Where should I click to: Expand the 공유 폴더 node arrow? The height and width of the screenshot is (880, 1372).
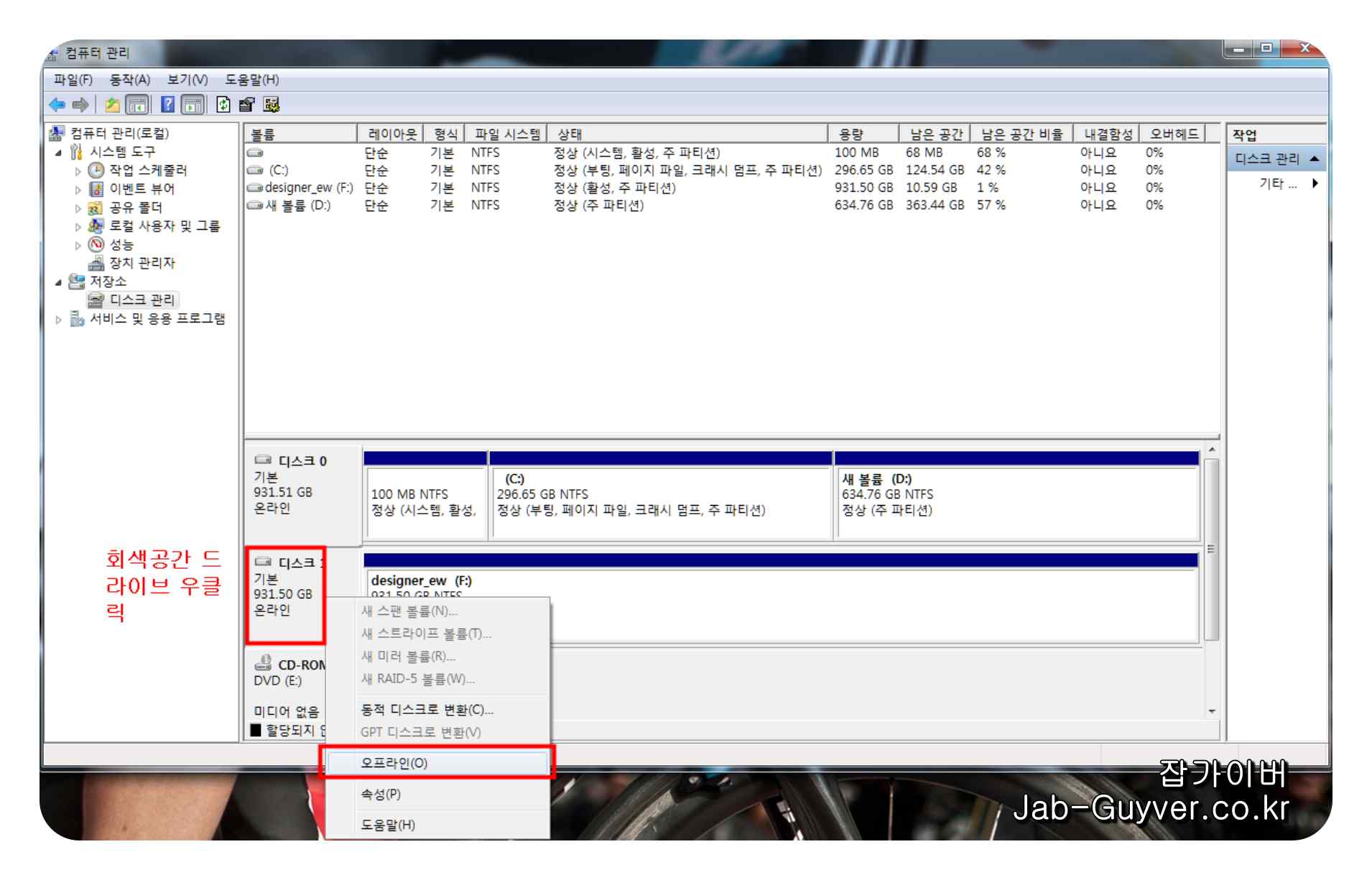point(78,208)
